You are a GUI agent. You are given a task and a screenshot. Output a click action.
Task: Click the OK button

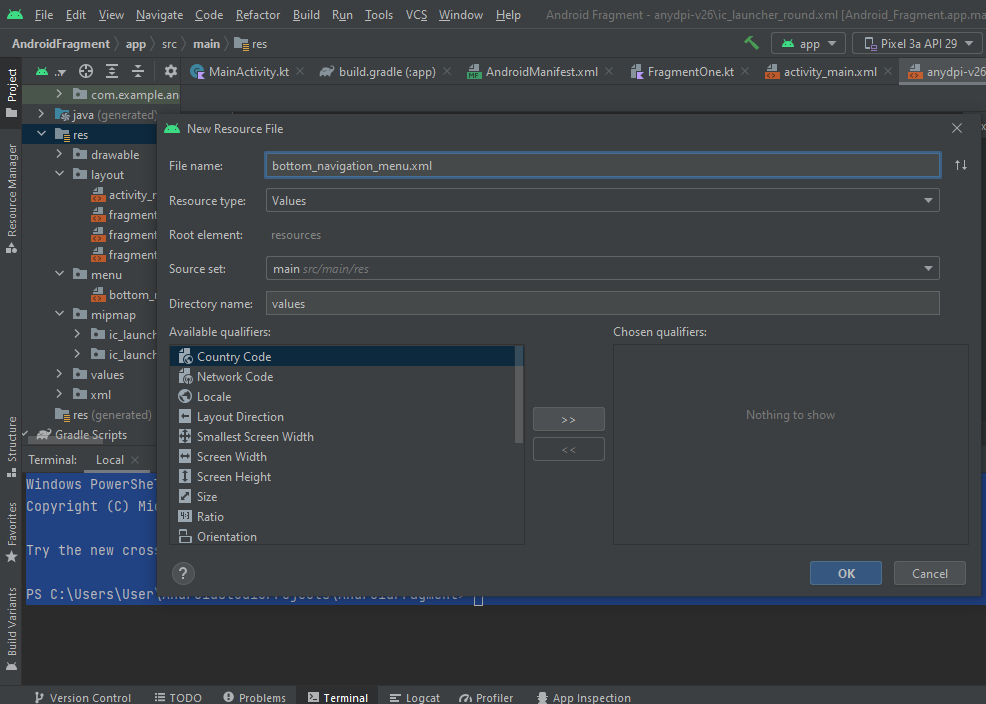(x=845, y=573)
